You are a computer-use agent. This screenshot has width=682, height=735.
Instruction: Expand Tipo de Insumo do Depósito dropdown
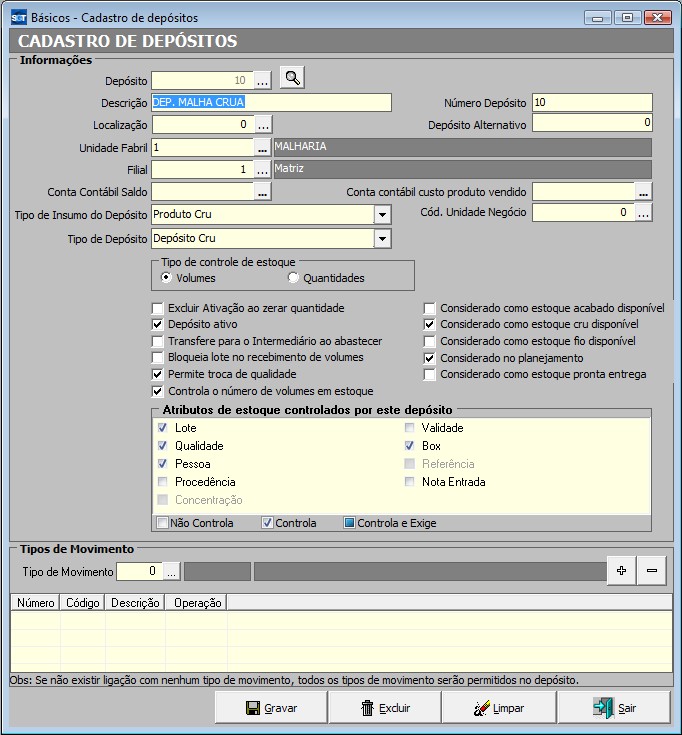click(382, 214)
